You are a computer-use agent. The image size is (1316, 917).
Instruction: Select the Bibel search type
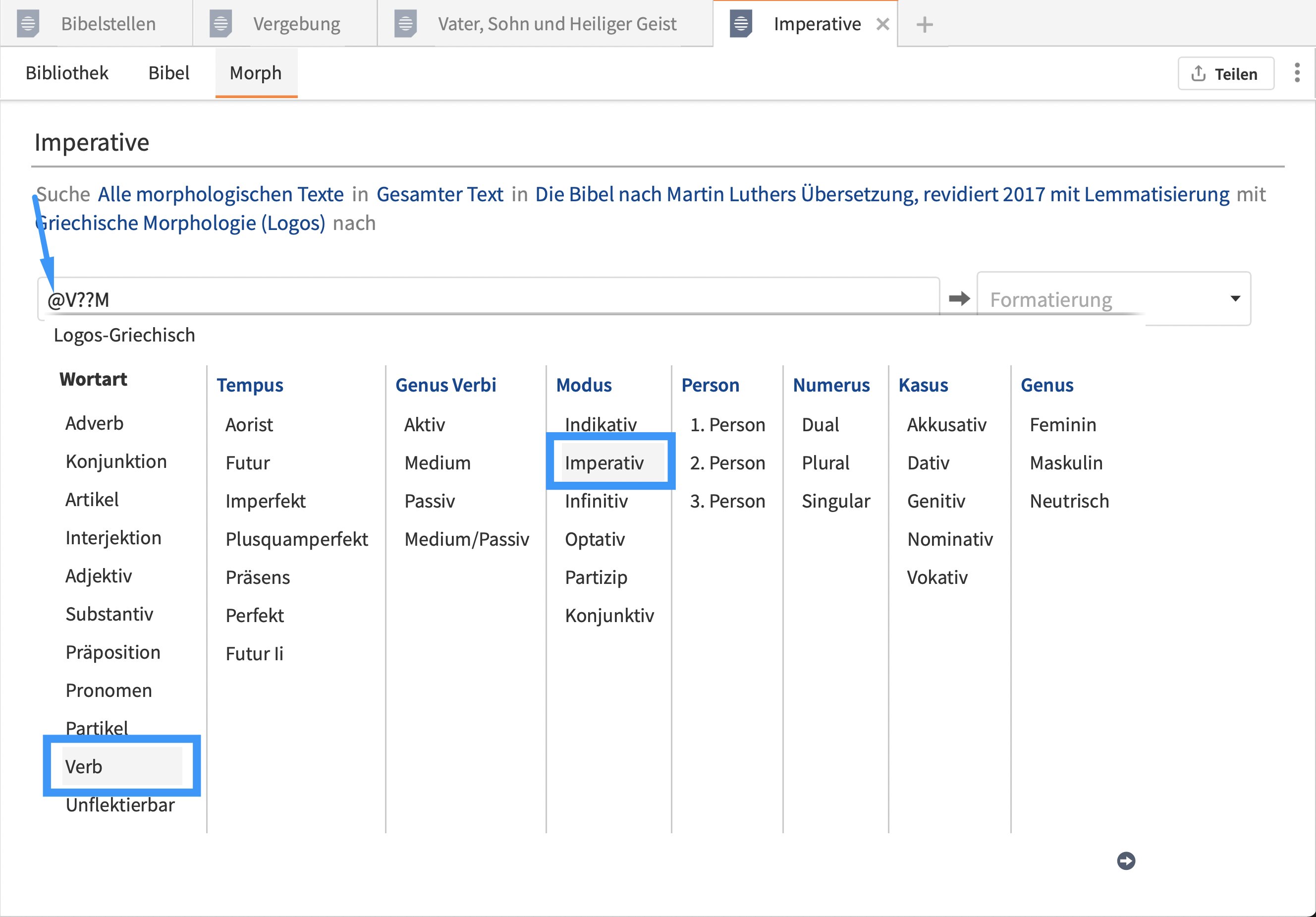pyautogui.click(x=168, y=73)
